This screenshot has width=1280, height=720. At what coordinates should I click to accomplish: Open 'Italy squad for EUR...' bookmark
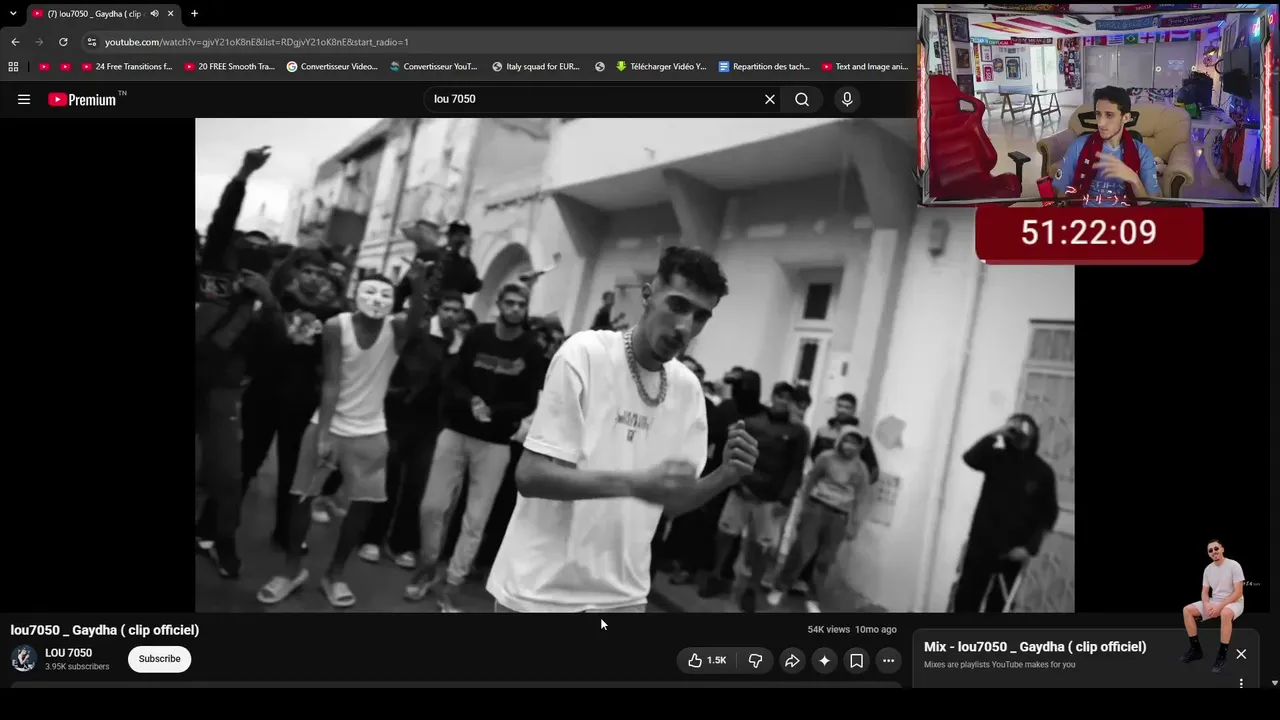[x=536, y=67]
